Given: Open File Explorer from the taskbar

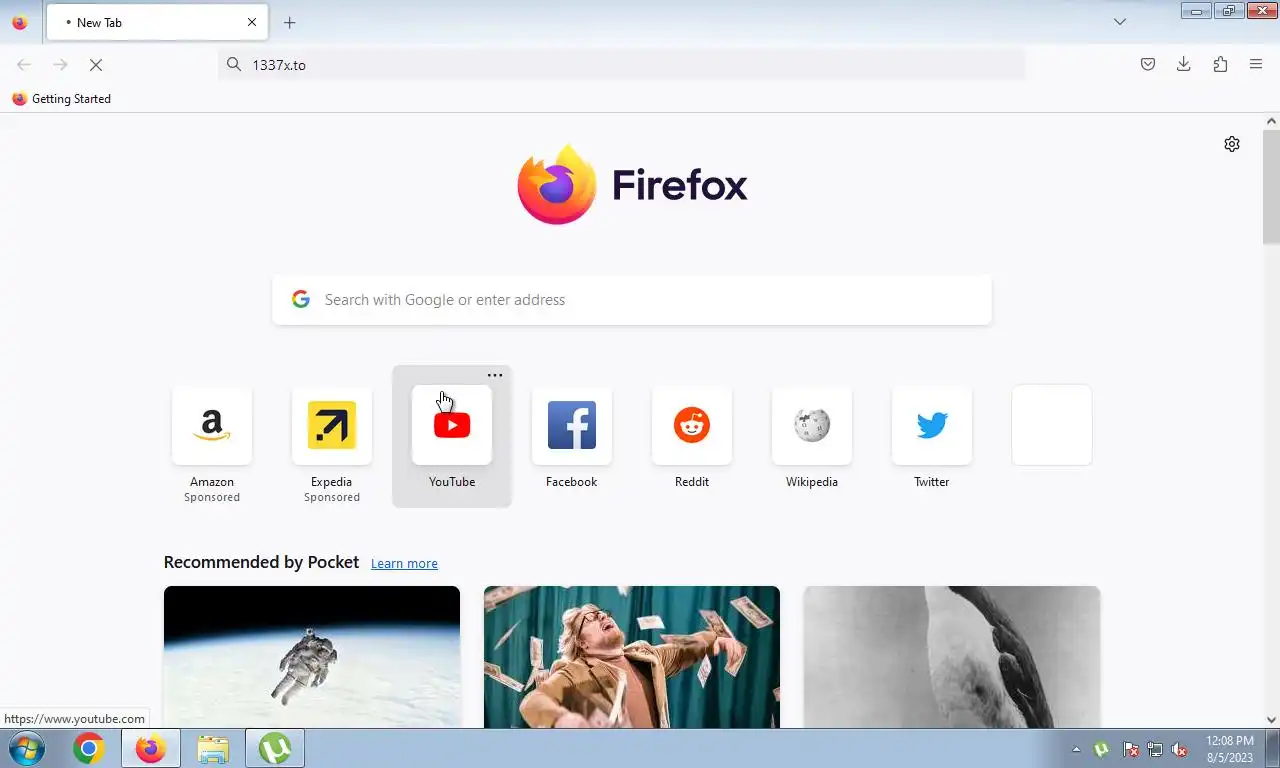Looking at the screenshot, I should [213, 748].
